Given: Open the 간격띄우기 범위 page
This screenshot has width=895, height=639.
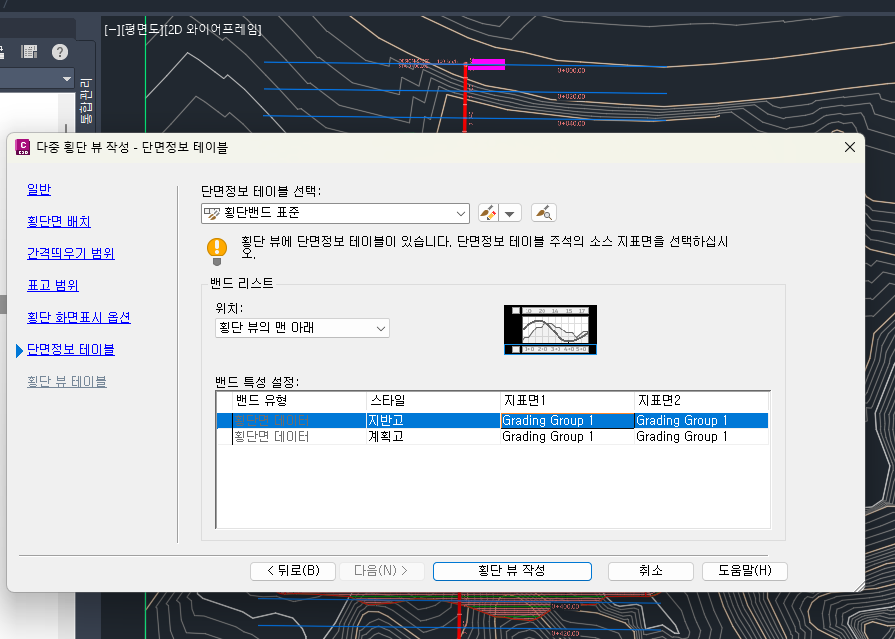Looking at the screenshot, I should point(71,253).
